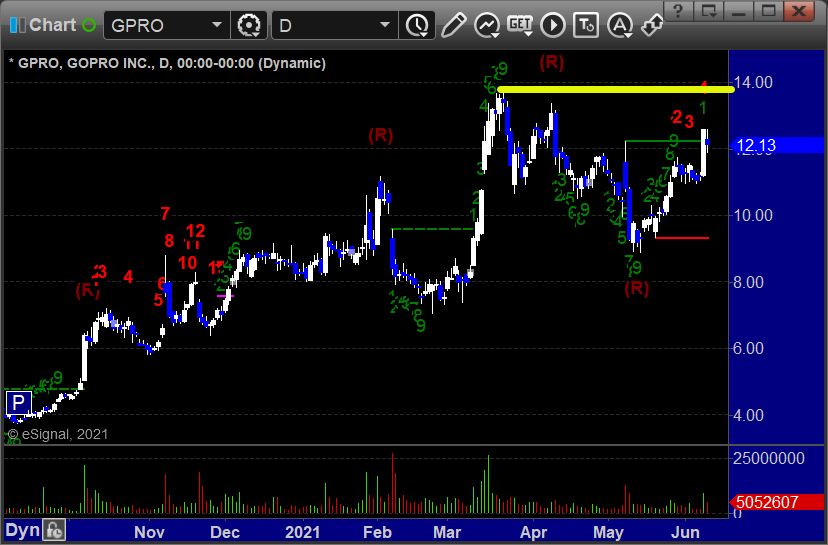Click the Jun date axis label
This screenshot has width=828, height=545.
[x=685, y=532]
